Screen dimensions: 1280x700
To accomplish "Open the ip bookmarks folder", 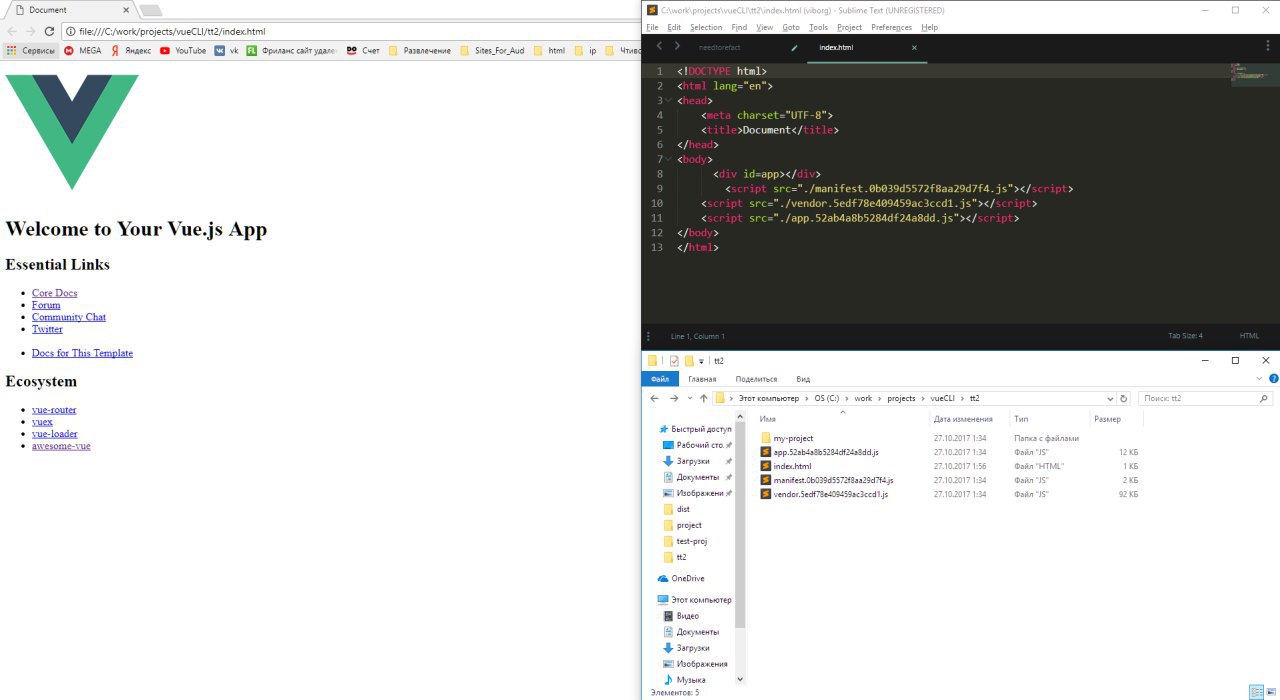I will [585, 50].
